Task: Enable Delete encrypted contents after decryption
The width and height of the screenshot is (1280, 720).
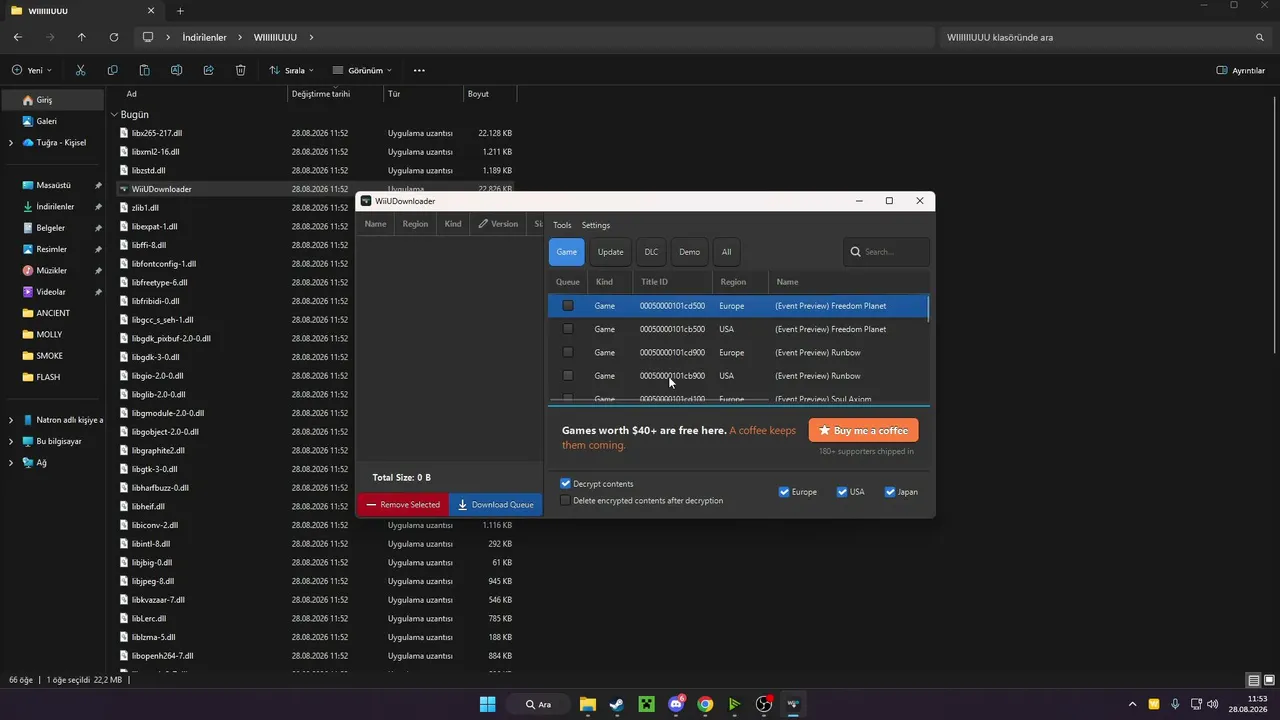Action: [x=566, y=500]
